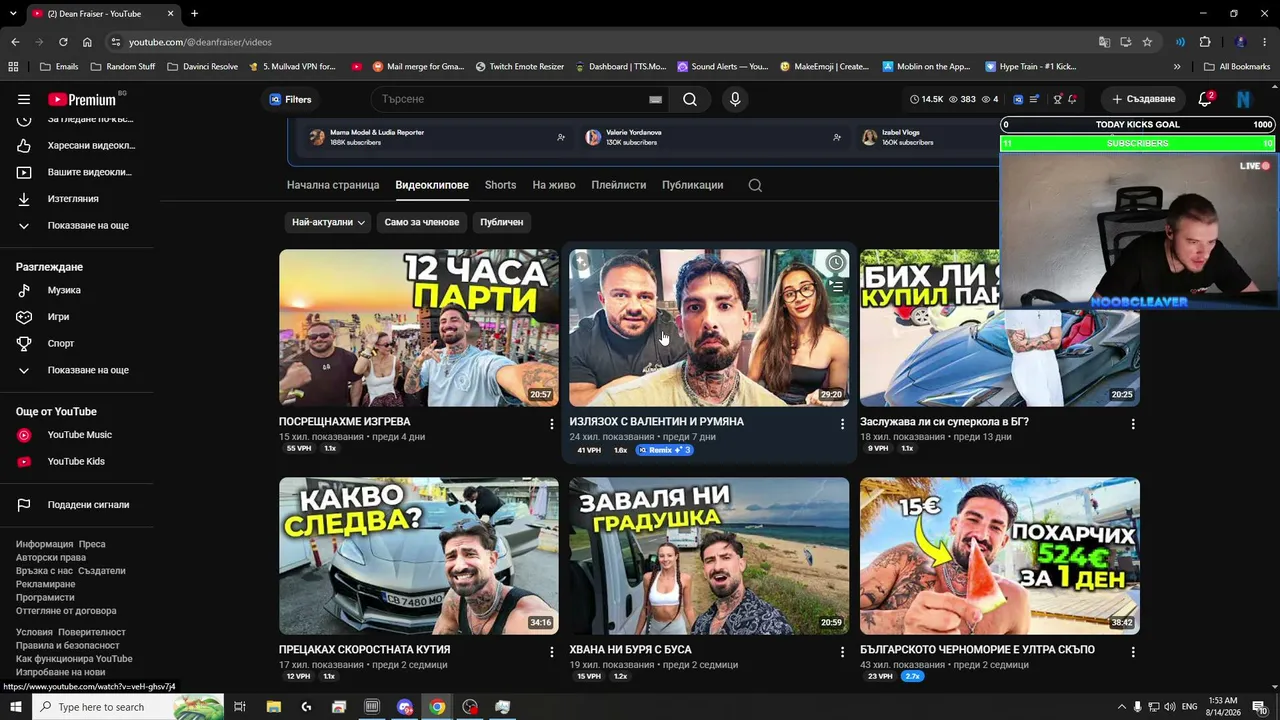Viewport: 1280px width, 720px height.
Task: Open the КАКВО СЛЕДВА video thumbnail
Action: pyautogui.click(x=419, y=556)
